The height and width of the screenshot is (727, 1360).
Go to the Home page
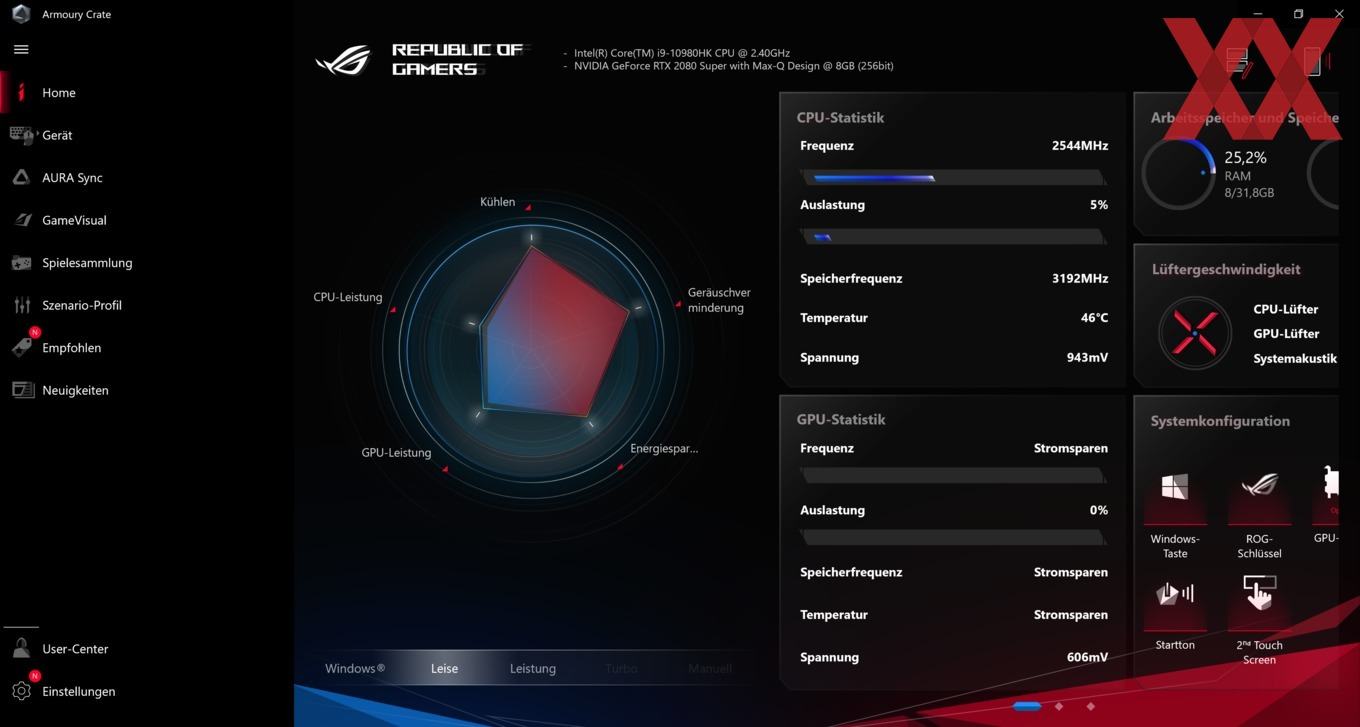pyautogui.click(x=58, y=93)
